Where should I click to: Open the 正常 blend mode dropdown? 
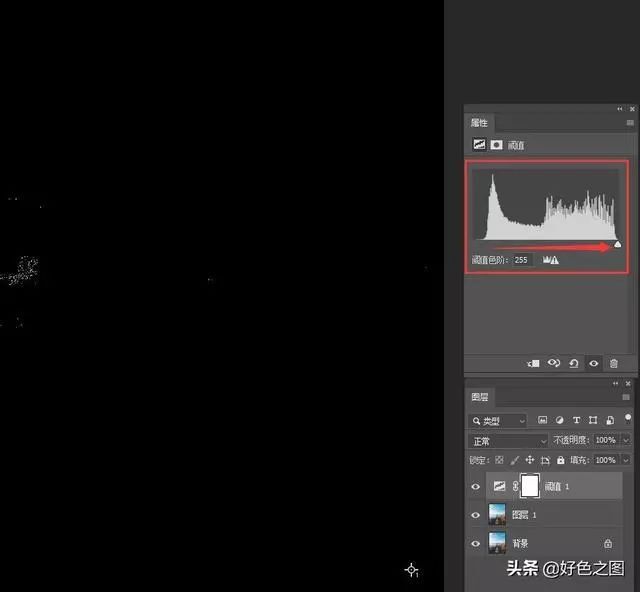point(509,440)
